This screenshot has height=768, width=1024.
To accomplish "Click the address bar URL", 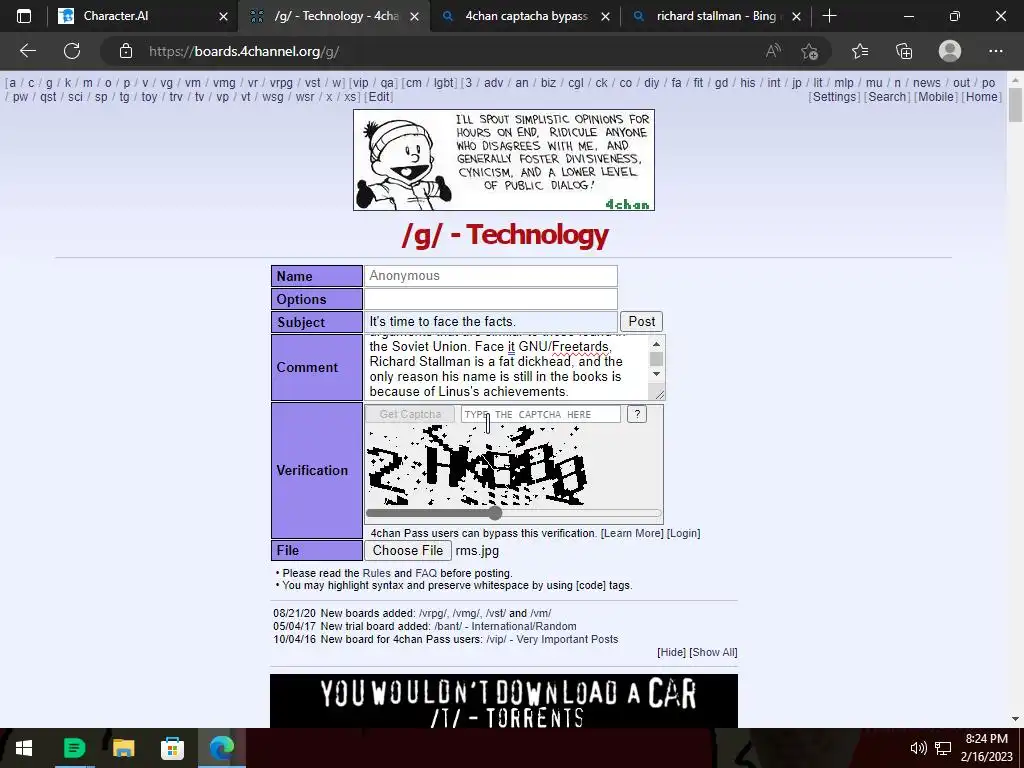I will (244, 52).
